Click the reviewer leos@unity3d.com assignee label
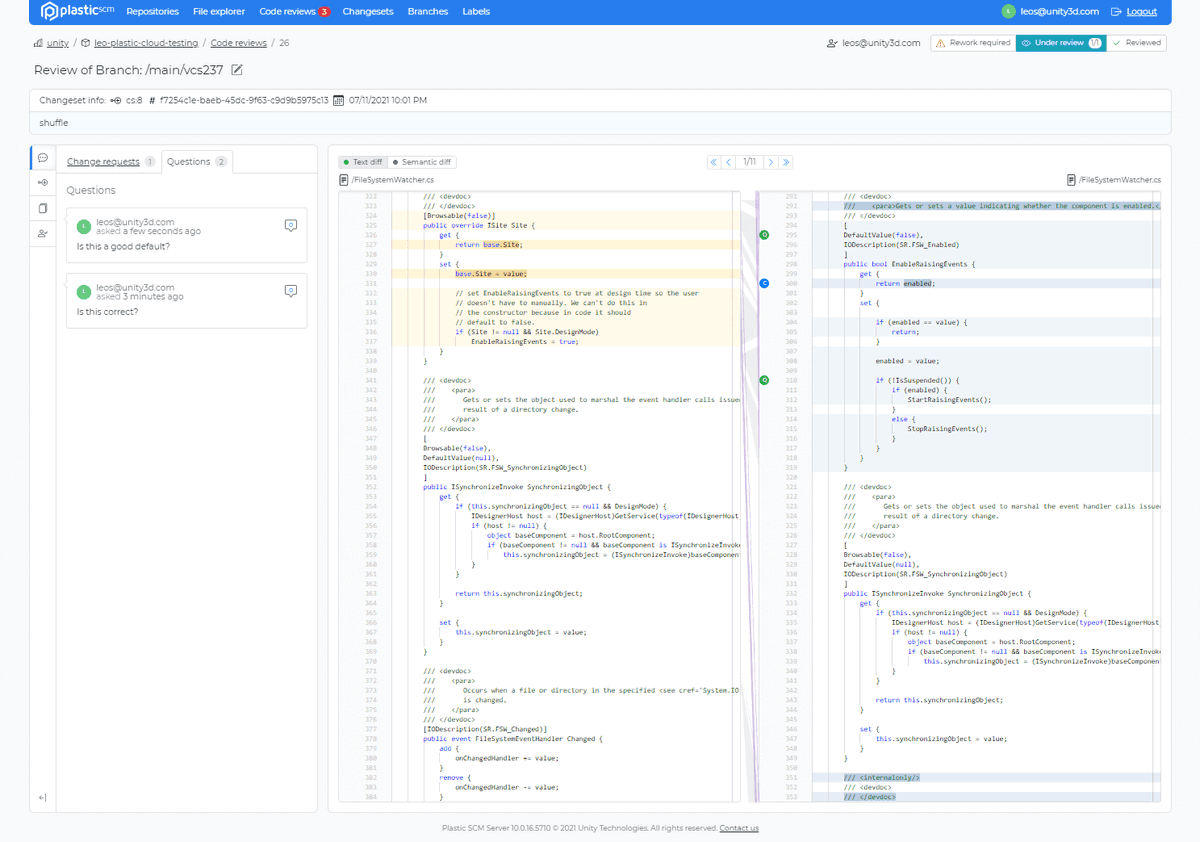This screenshot has height=842, width=1200. click(x=874, y=43)
